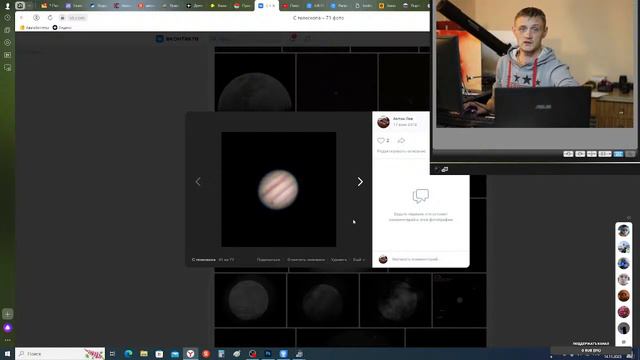This screenshot has height=360, width=640.
Task: Open the Moon photo thumbnail above the viewer
Action: coord(255,82)
